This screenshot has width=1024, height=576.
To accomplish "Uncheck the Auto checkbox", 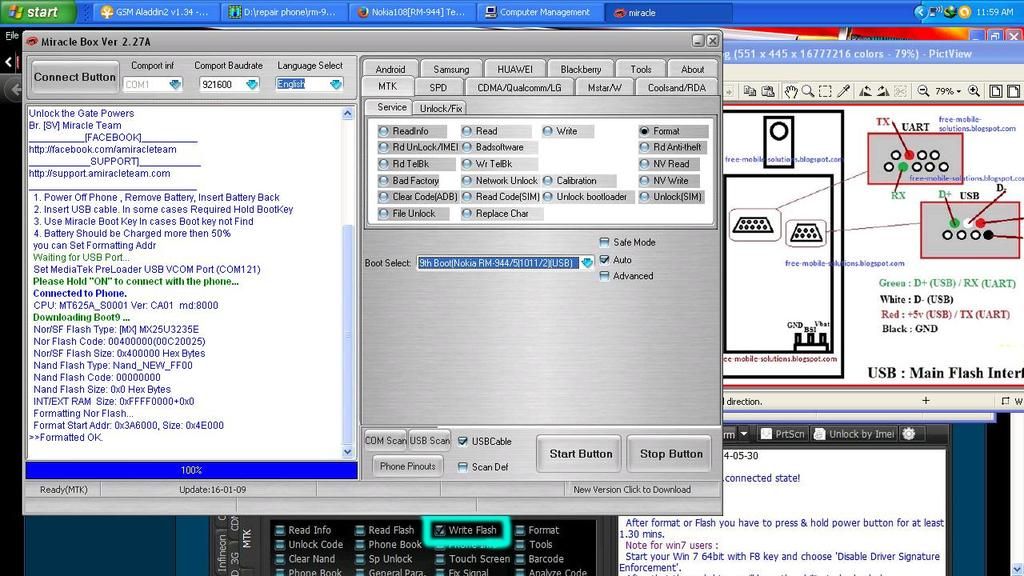I will coord(605,259).
